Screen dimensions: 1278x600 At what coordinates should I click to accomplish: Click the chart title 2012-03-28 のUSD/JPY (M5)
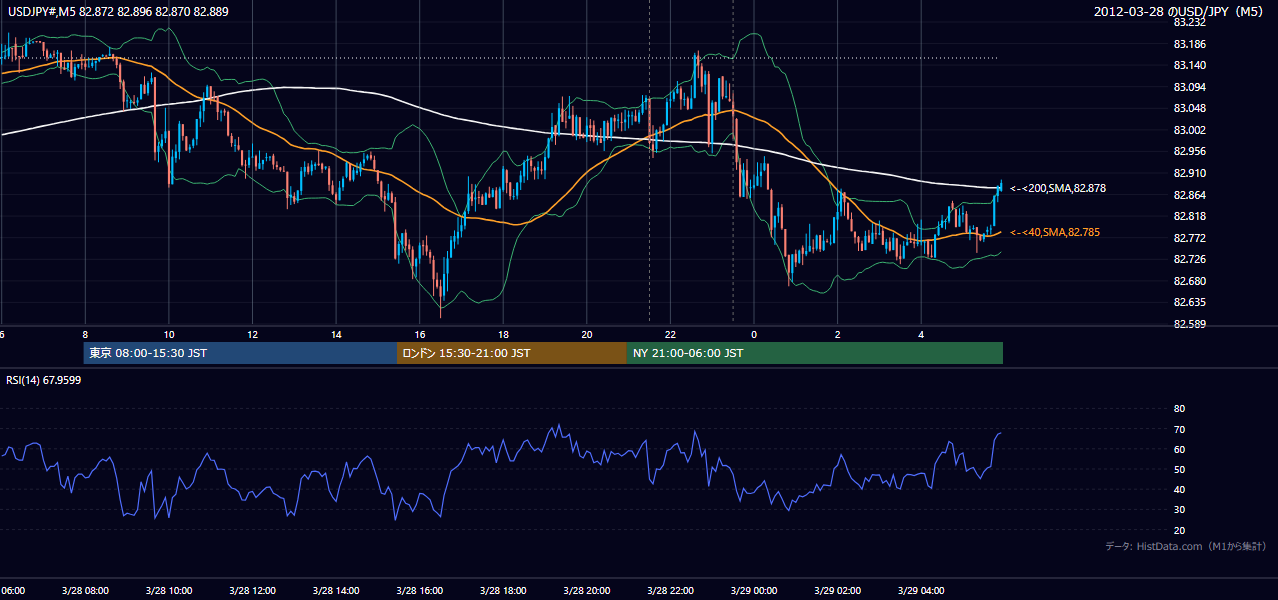[1179, 11]
